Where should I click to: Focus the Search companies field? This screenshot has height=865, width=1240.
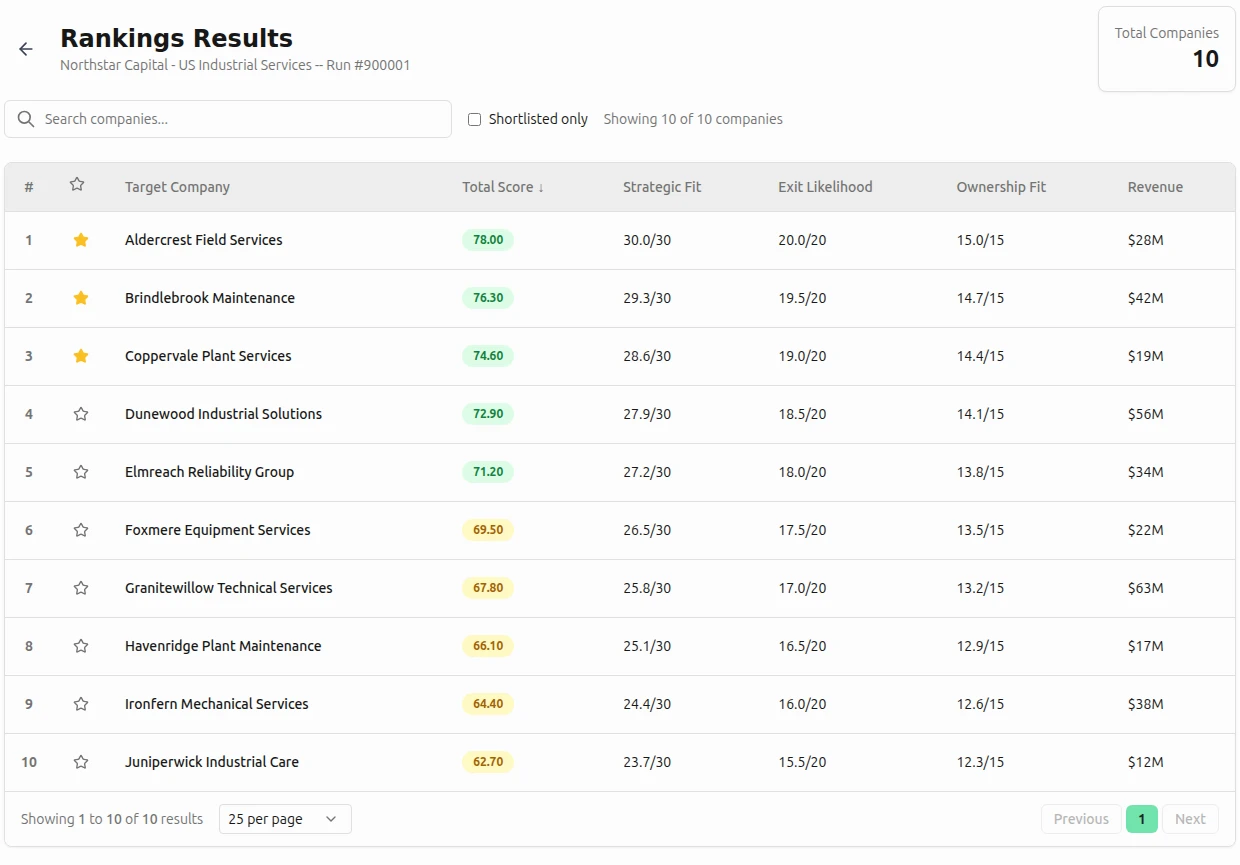coord(228,119)
